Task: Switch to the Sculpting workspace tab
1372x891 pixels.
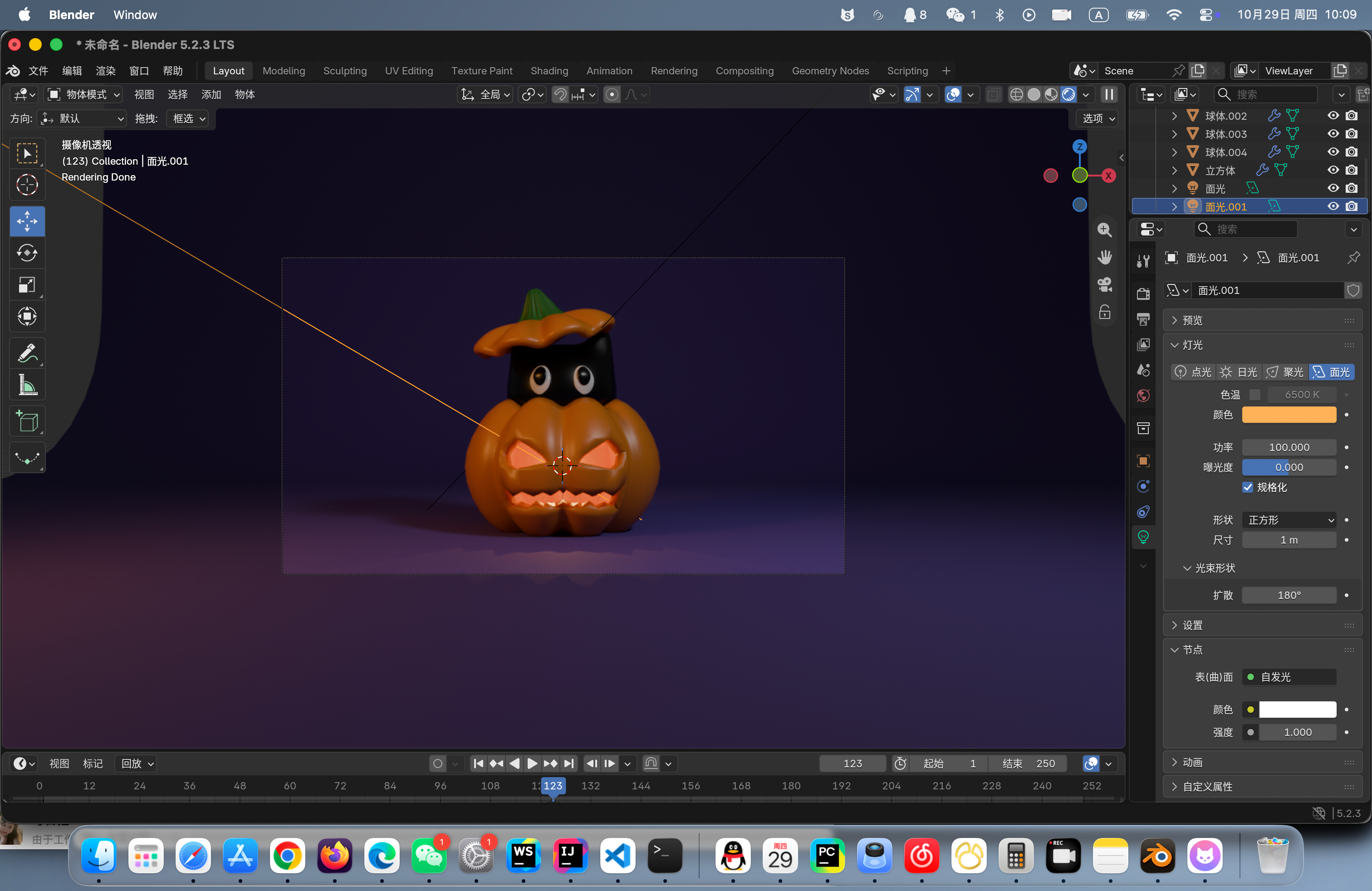Action: 345,71
